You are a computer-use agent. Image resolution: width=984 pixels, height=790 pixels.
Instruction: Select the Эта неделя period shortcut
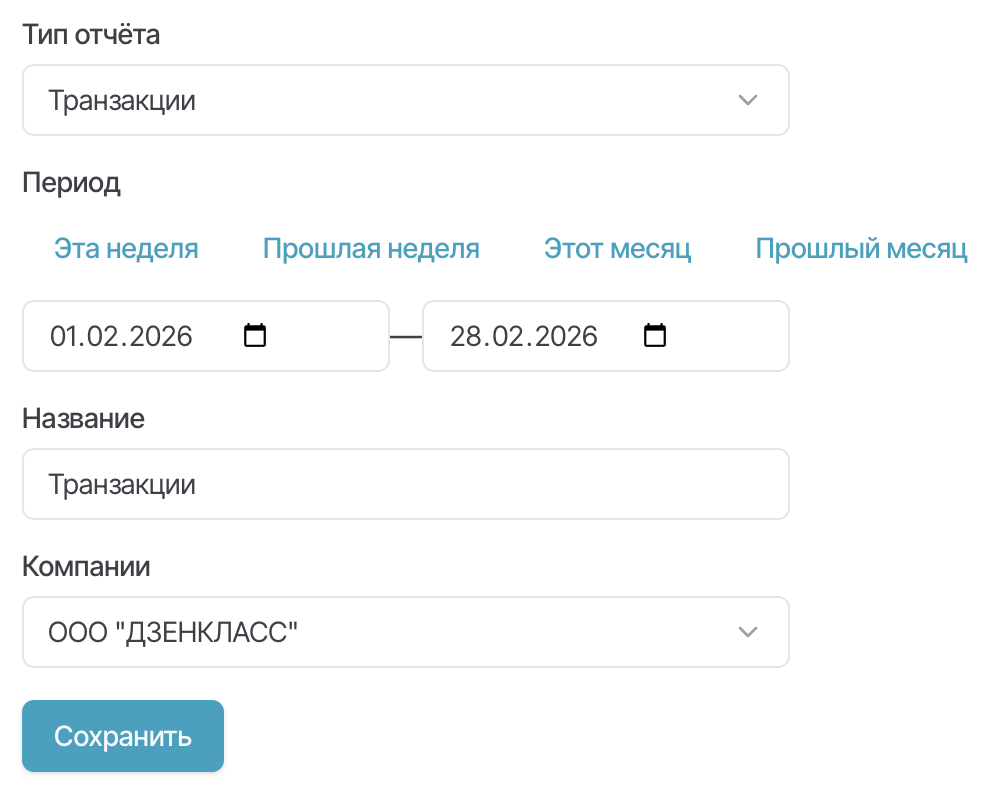(126, 248)
